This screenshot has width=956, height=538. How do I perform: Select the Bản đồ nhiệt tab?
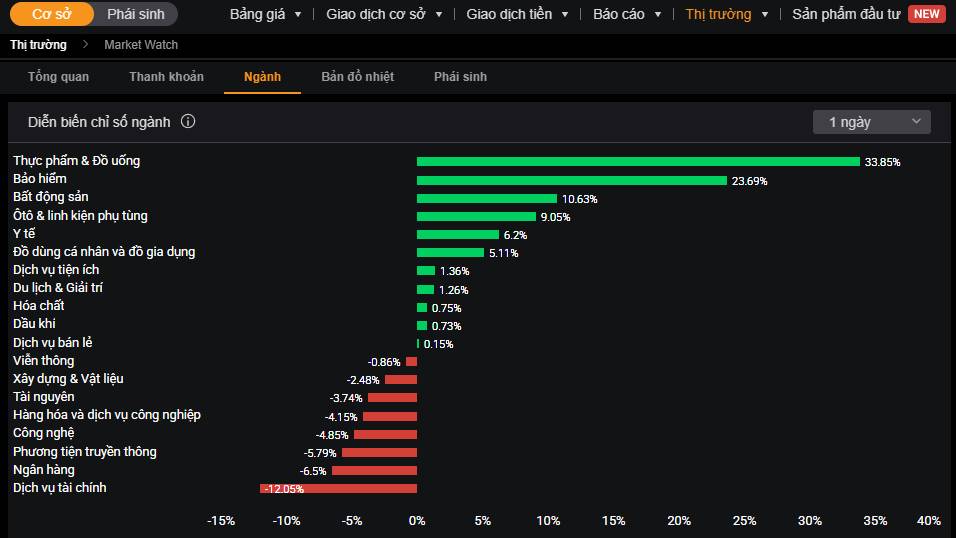(357, 77)
